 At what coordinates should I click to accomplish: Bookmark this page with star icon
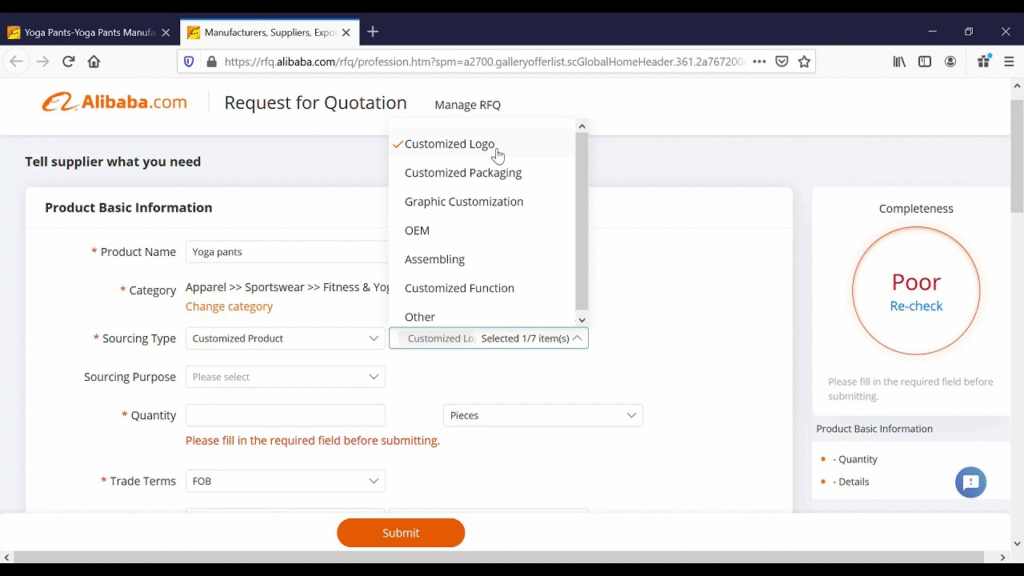coord(804,62)
